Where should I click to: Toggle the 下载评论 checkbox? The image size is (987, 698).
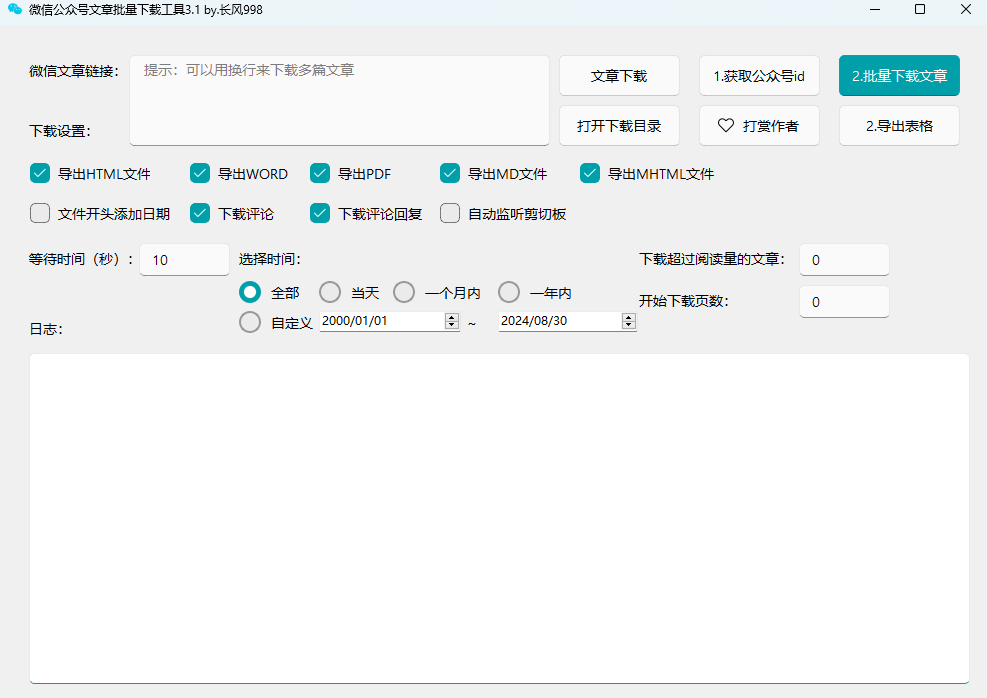(200, 213)
